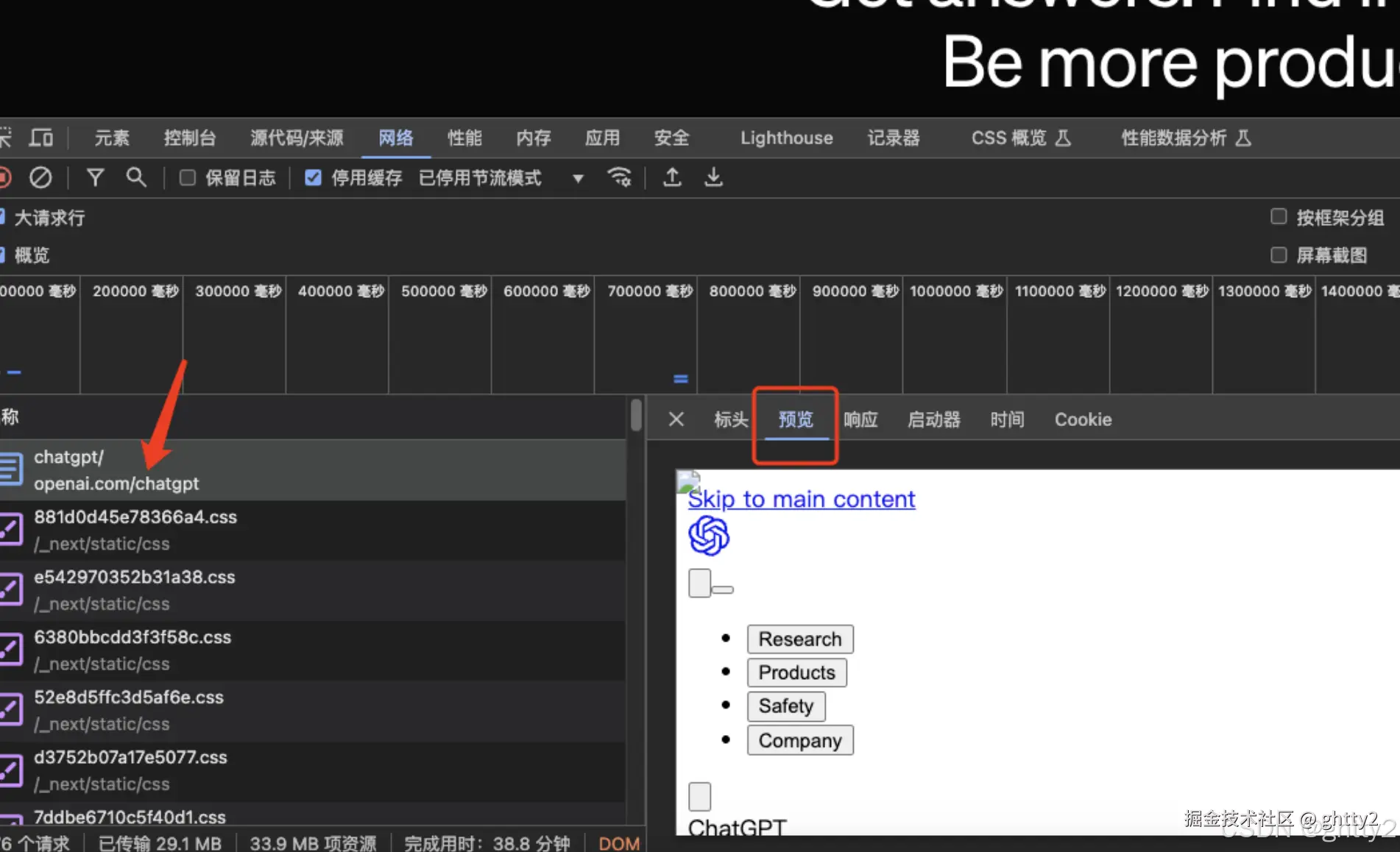Show the Cookie tab of the request

pyautogui.click(x=1083, y=419)
